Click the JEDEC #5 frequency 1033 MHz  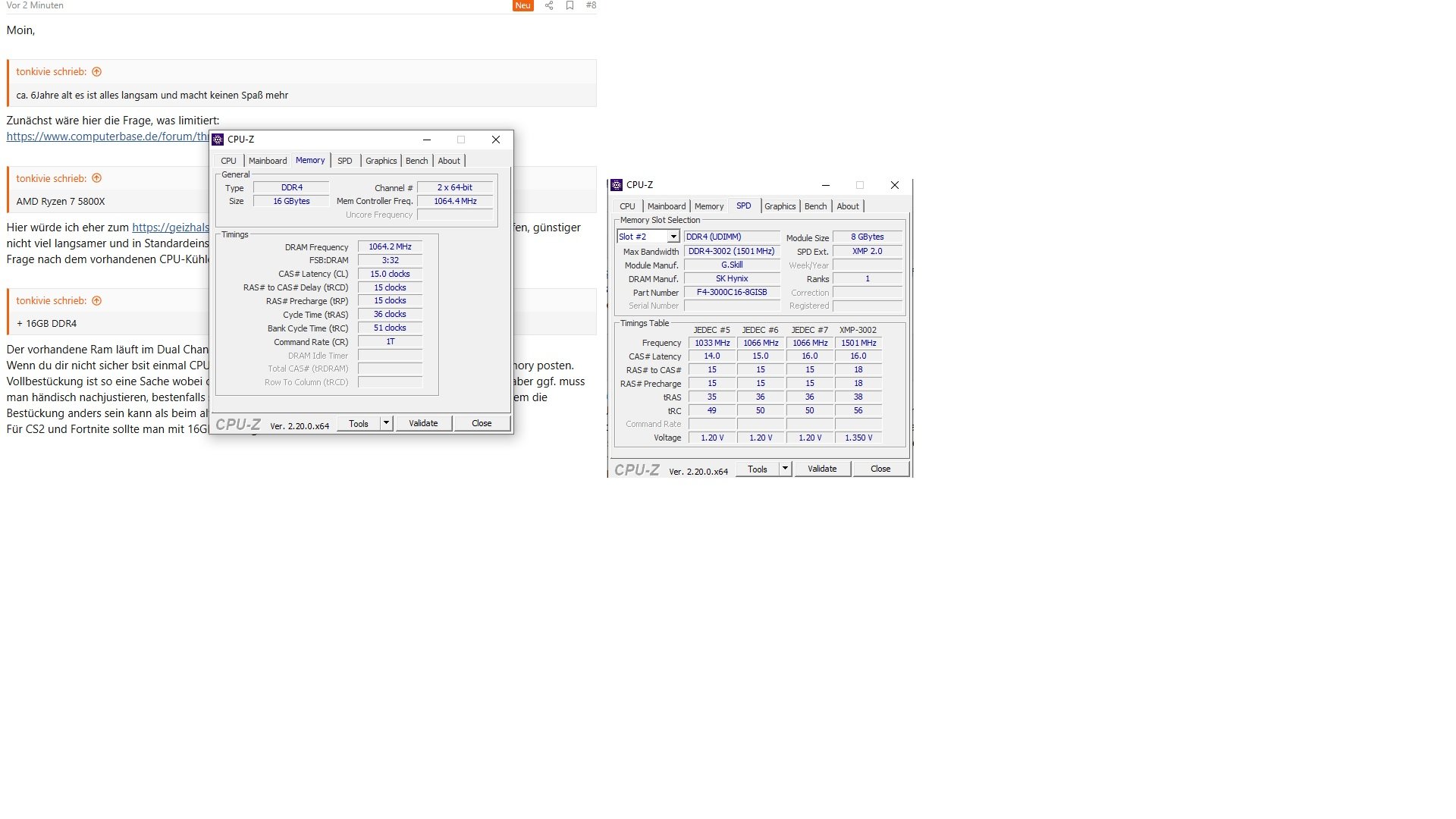coord(712,343)
